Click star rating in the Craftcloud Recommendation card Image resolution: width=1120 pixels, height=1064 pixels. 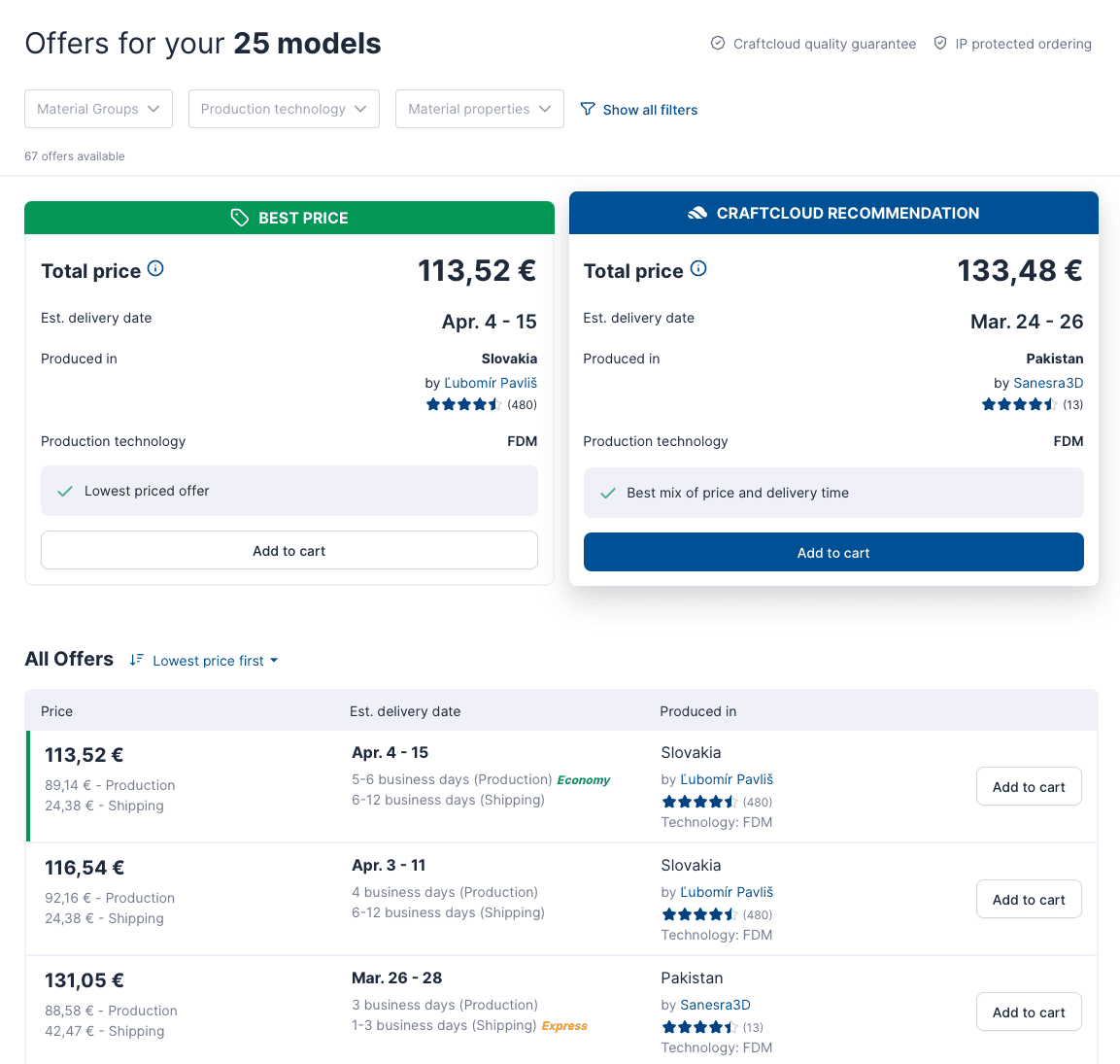[1019, 404]
